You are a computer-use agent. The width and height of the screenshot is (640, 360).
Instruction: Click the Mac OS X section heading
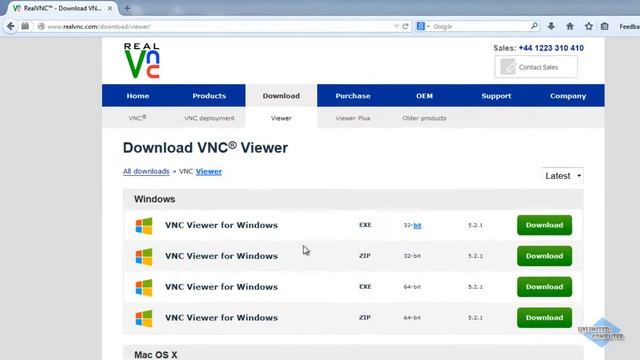[x=156, y=355]
